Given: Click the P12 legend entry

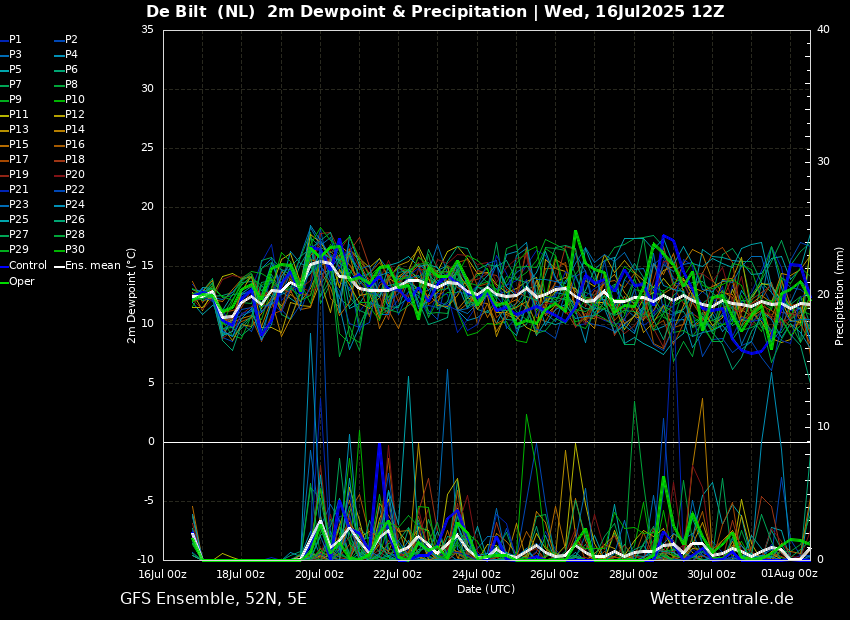Looking at the screenshot, I should pos(74,115).
